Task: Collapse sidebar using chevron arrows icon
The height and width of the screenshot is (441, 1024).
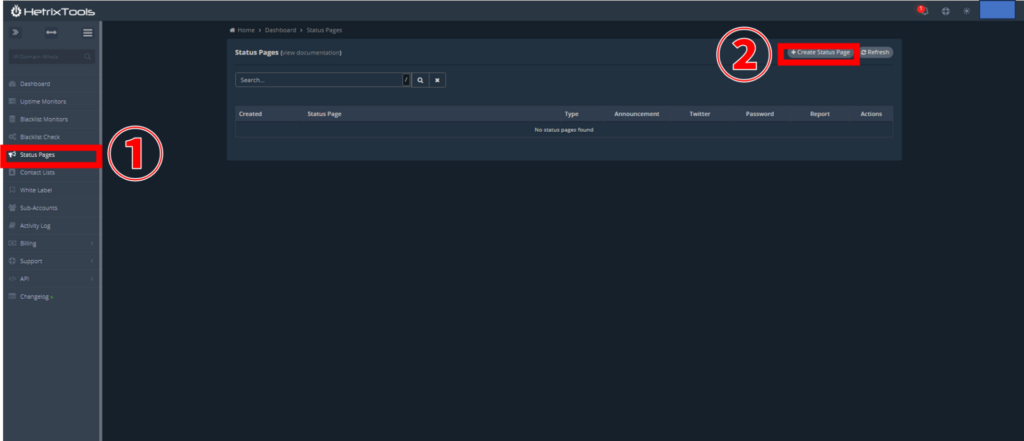Action: coord(15,33)
